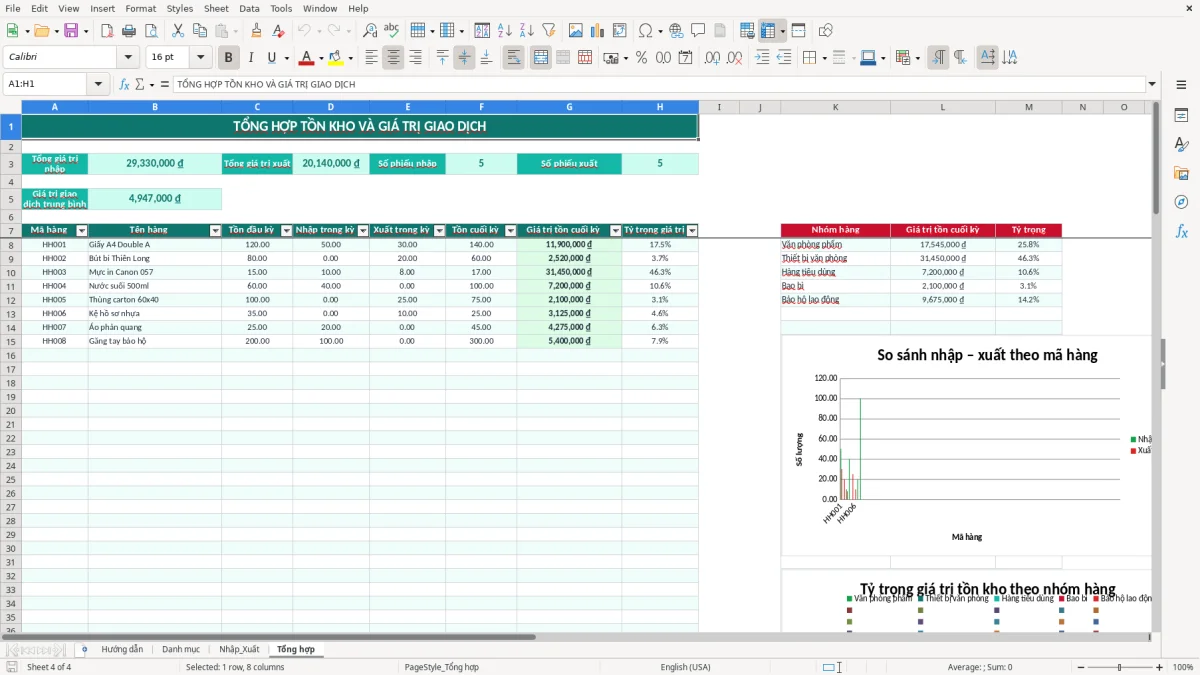The image size is (1200, 675).
Task: Format cells as date
Action: (685, 58)
